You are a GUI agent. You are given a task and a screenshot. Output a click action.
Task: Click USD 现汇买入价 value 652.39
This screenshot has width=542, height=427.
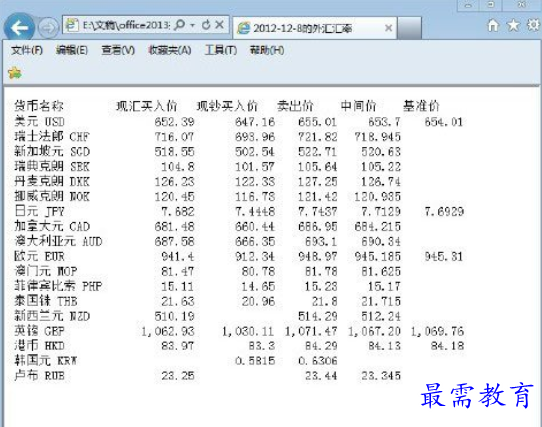175,122
